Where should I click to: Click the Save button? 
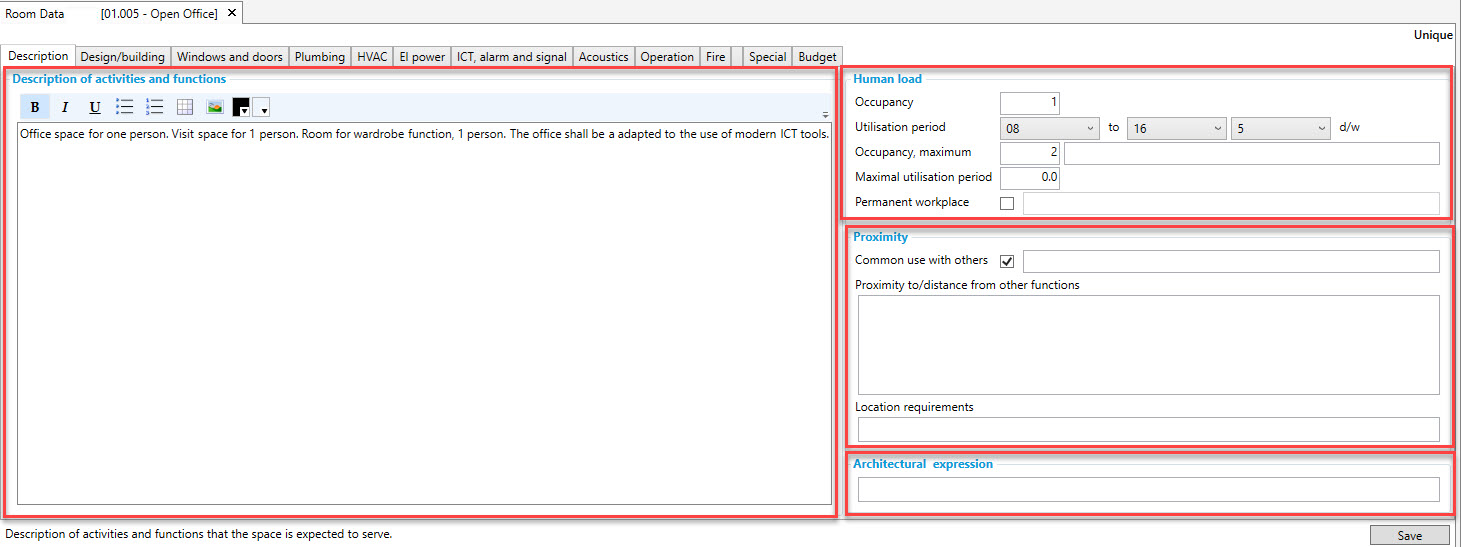tap(1409, 535)
